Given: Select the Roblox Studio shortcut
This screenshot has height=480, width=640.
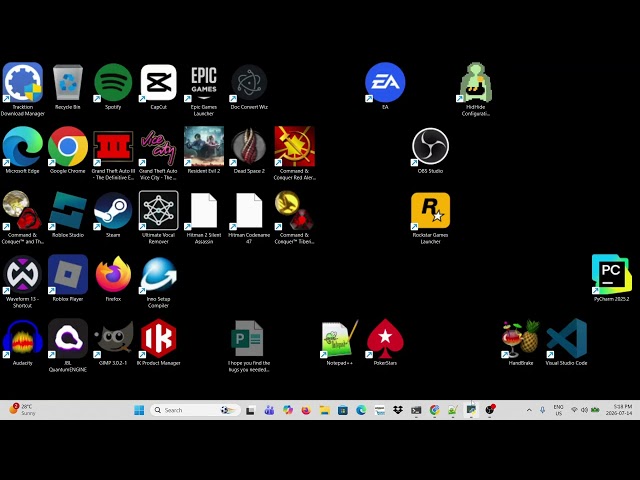Looking at the screenshot, I should click(x=68, y=214).
